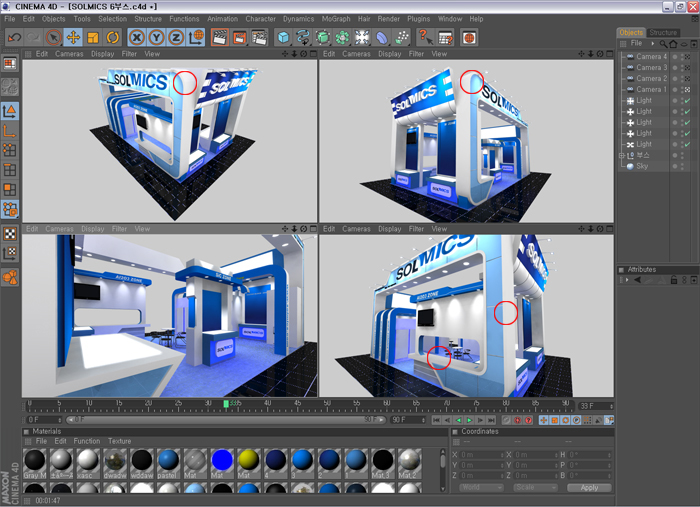This screenshot has width=700, height=507.
Task: Add a Light object from toolbar
Action: [362, 37]
